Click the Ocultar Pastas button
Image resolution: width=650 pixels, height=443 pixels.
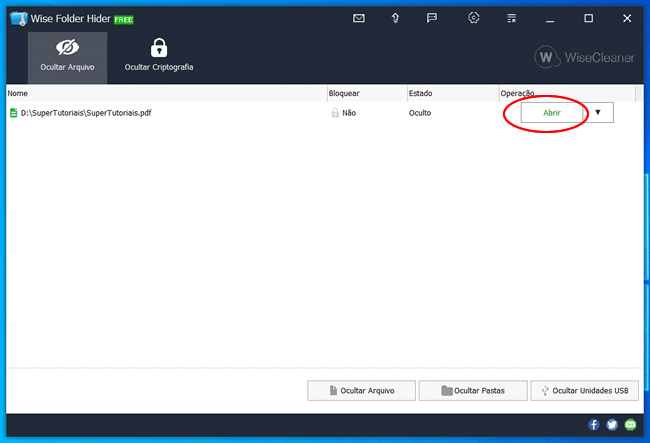click(472, 390)
